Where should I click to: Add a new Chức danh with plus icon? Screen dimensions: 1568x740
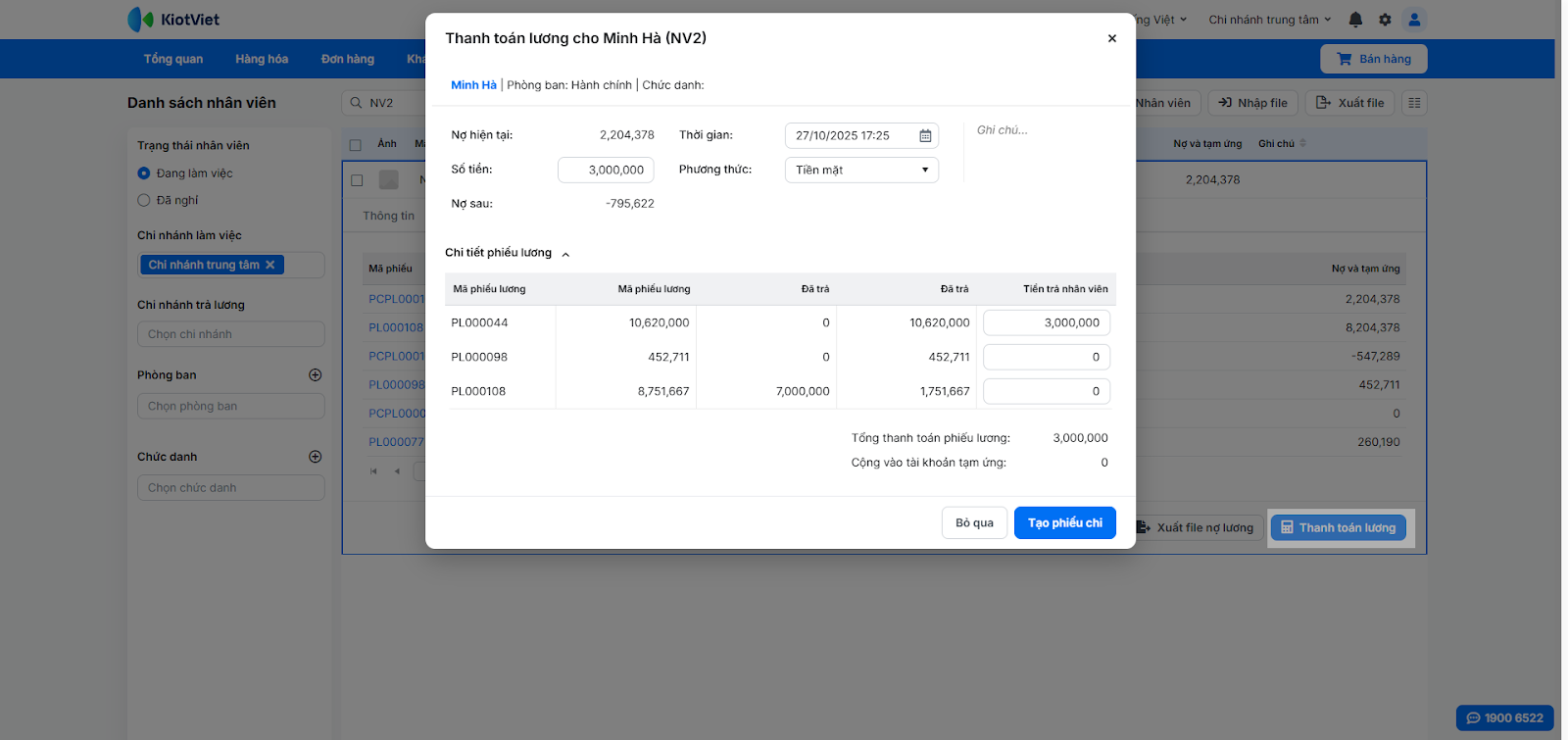pyautogui.click(x=316, y=457)
